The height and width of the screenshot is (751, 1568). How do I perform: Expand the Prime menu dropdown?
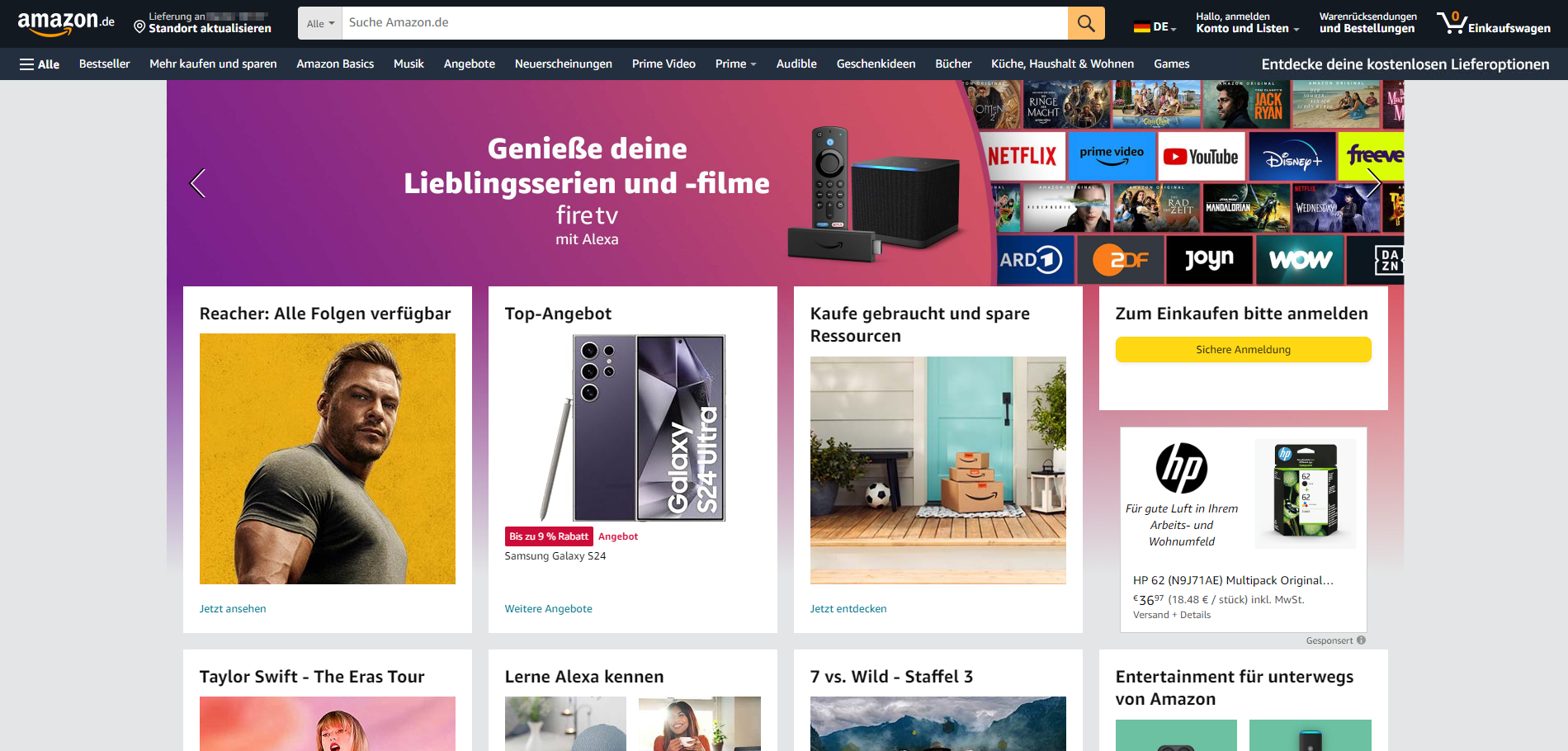pyautogui.click(x=735, y=64)
